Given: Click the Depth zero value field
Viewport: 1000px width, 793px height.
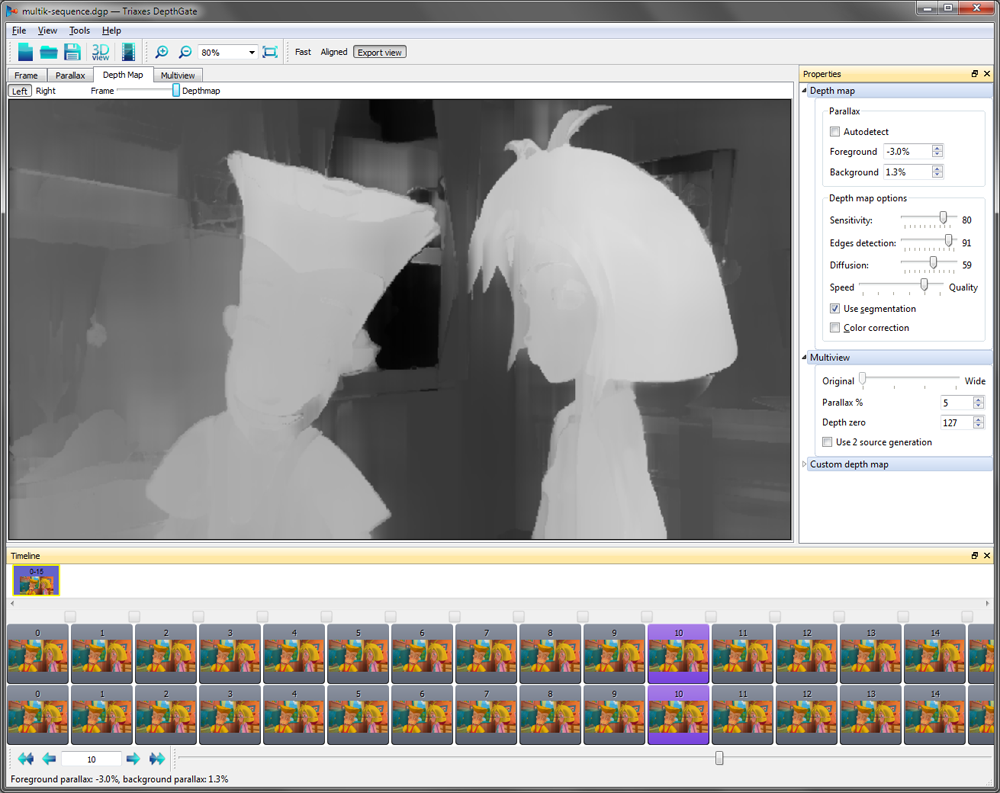Looking at the screenshot, I should coord(957,422).
